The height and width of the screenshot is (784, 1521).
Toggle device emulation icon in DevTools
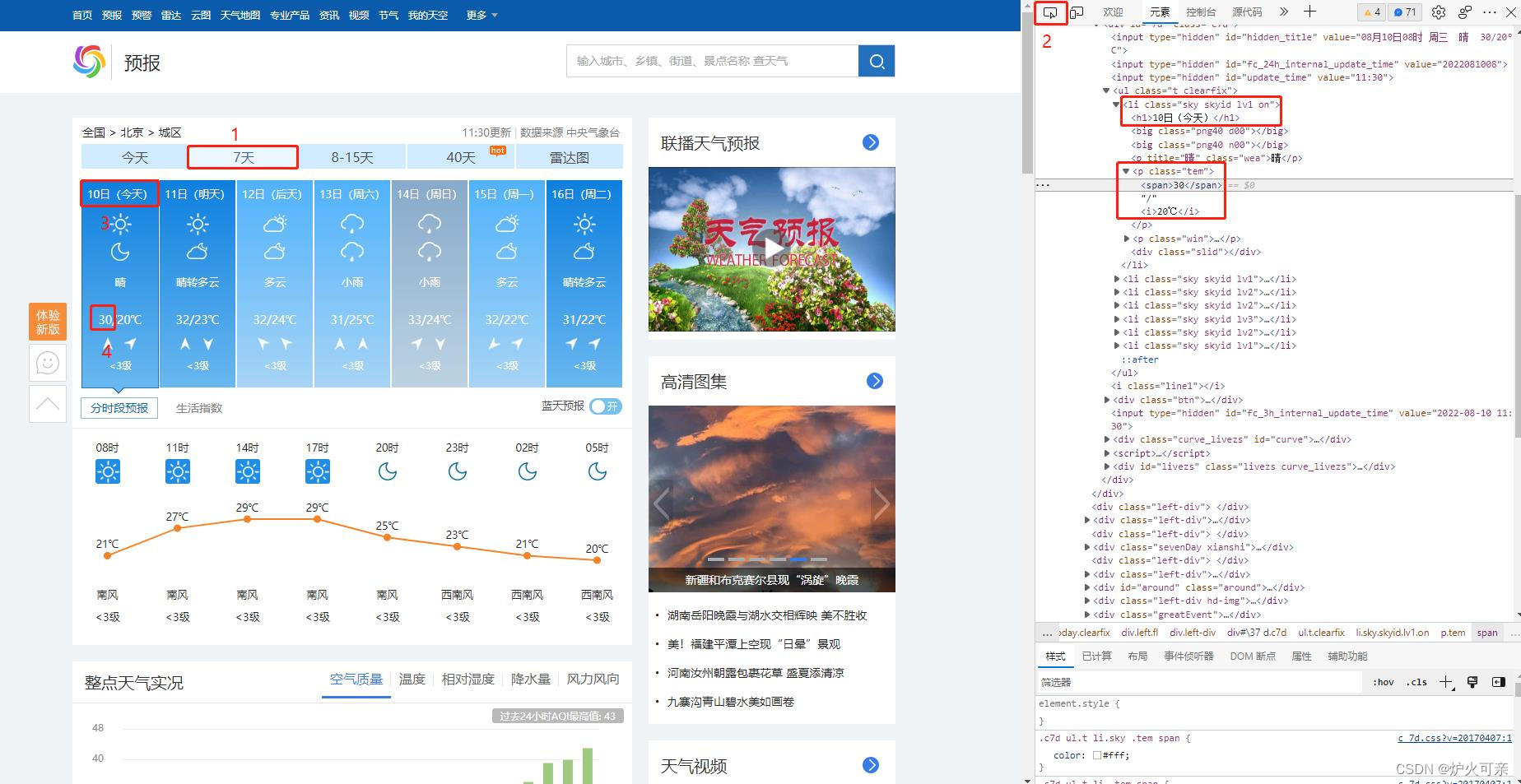point(1077,12)
